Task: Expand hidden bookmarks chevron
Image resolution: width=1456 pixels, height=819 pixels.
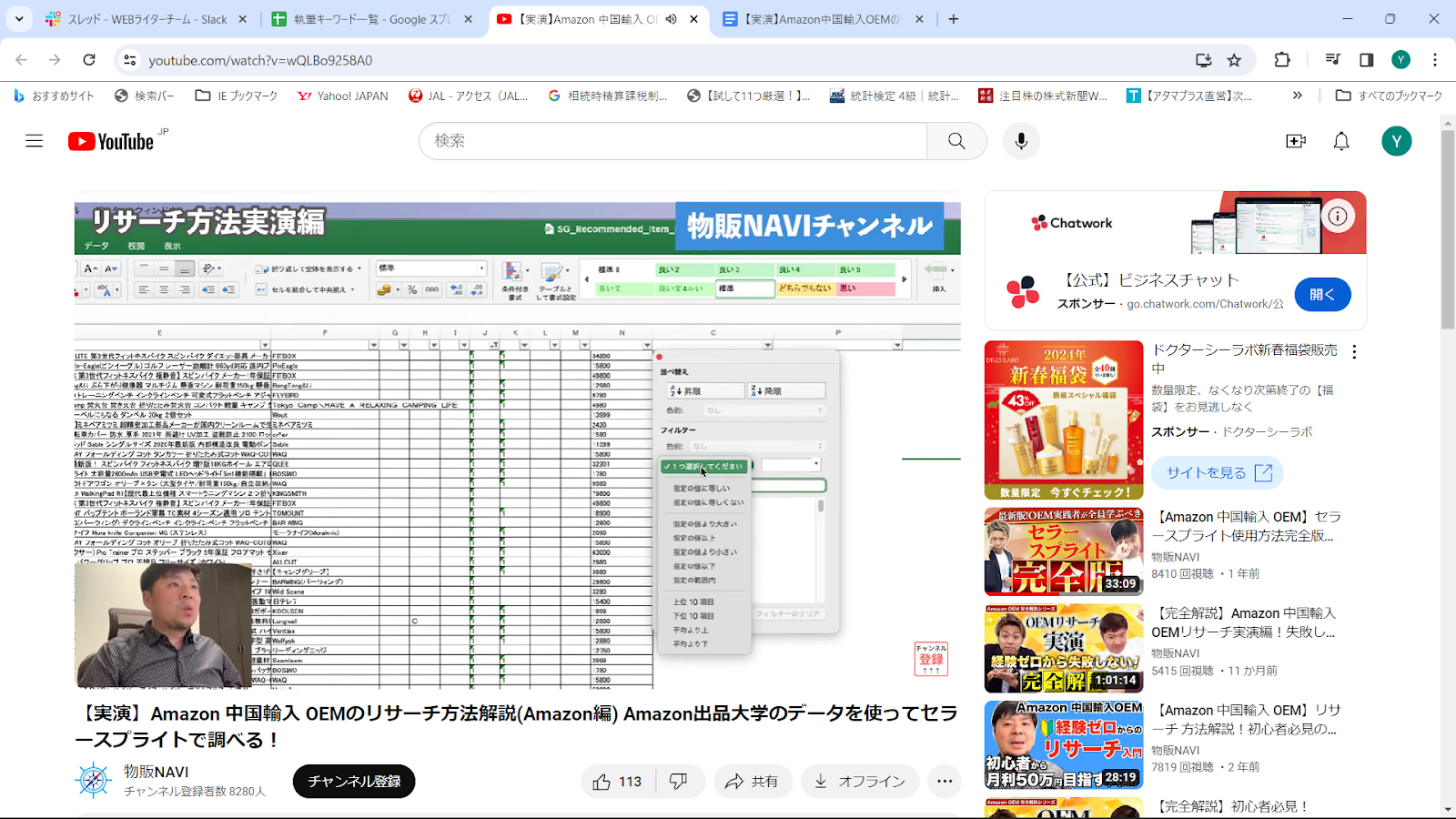Action: pos(1297,96)
